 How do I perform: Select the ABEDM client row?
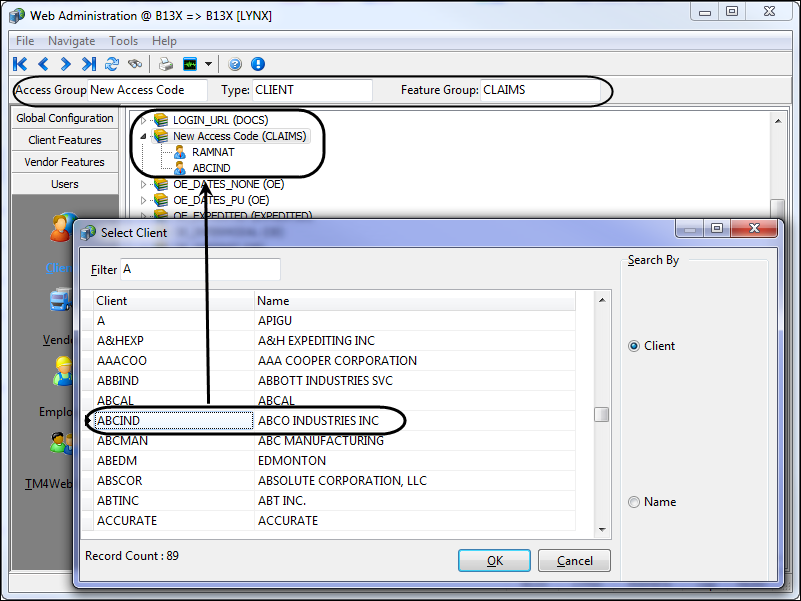328,460
